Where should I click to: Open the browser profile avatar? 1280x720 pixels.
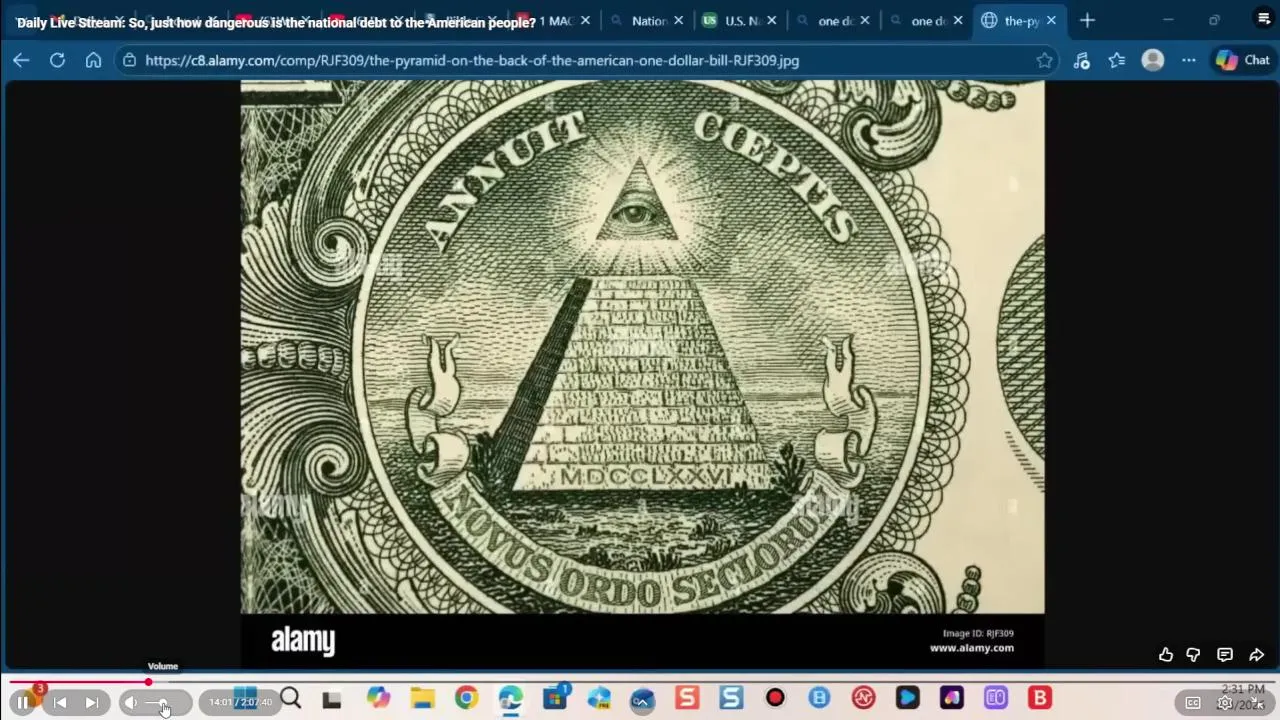click(1153, 60)
